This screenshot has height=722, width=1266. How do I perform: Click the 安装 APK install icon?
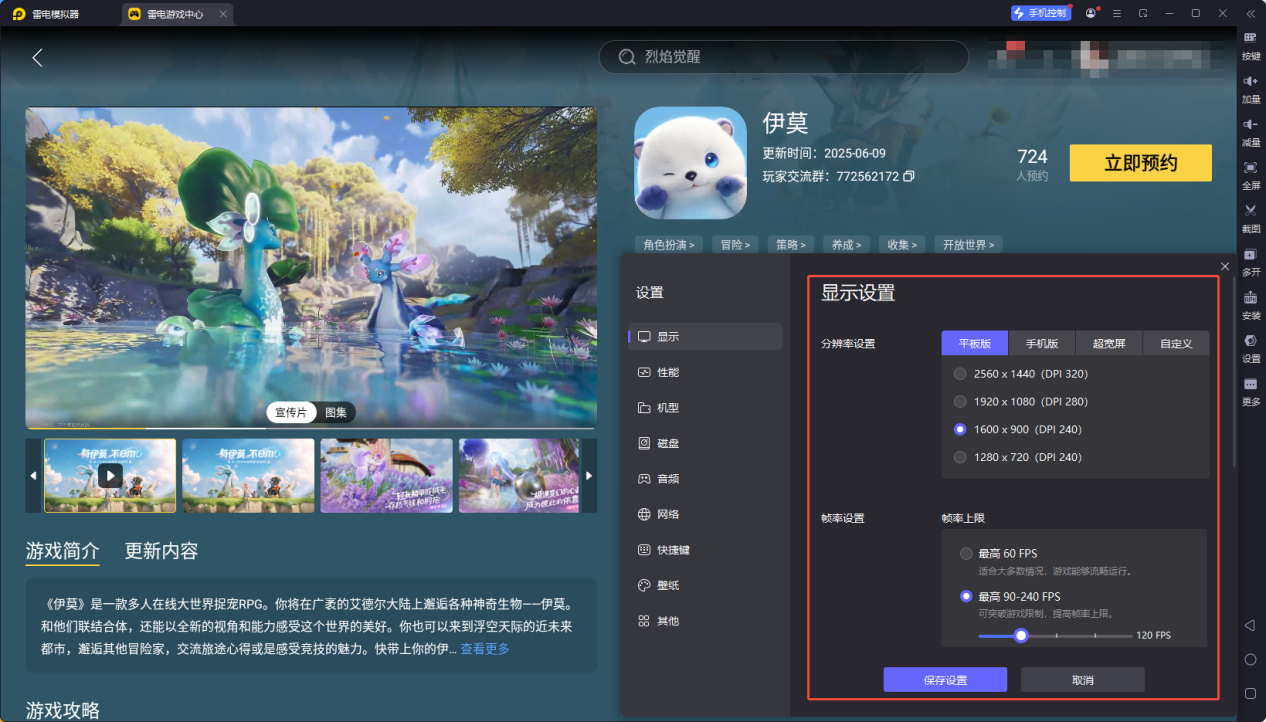[x=1249, y=300]
